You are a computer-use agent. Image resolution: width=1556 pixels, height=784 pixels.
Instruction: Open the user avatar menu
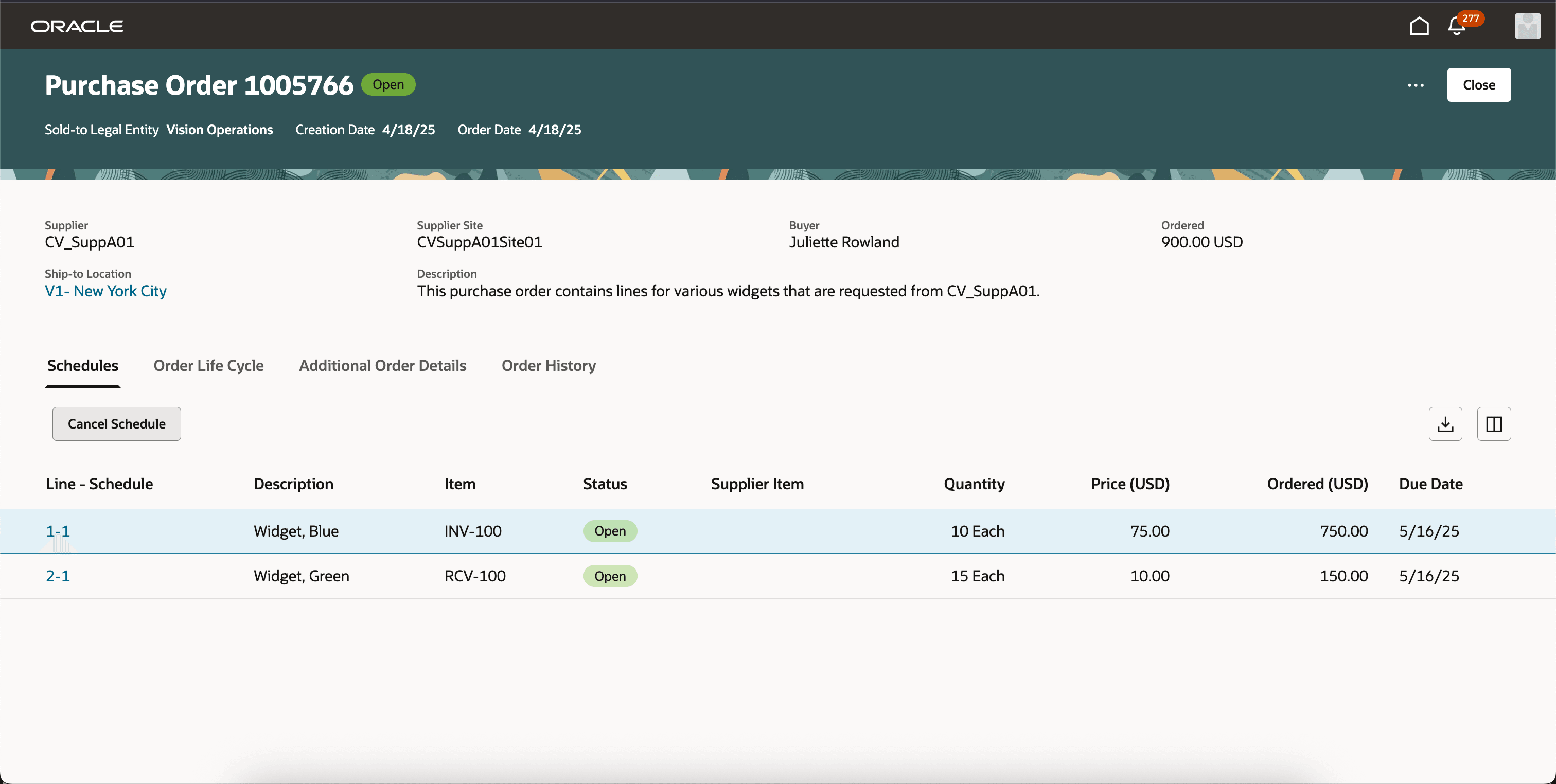click(1527, 26)
